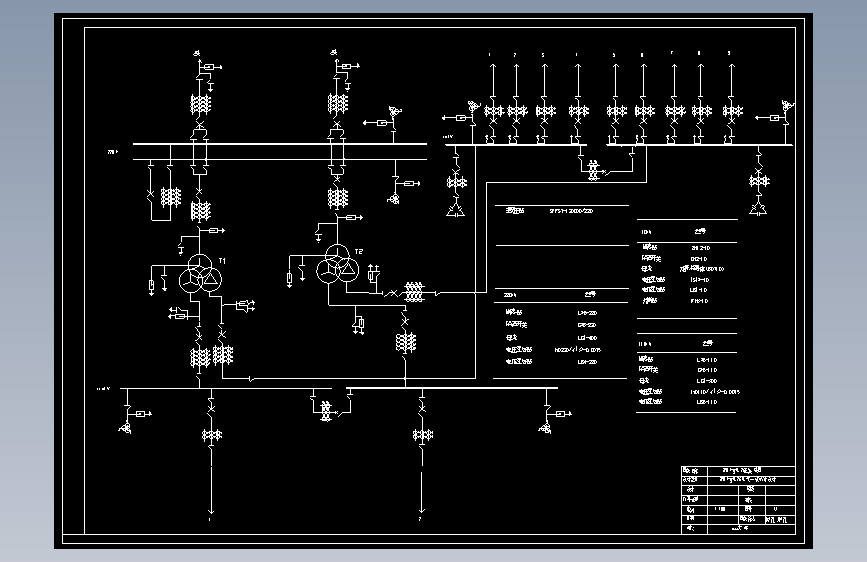Image resolution: width=867 pixels, height=562 pixels.
Task: Select the downward feeder arrow labeled 2
Action: (x=422, y=491)
